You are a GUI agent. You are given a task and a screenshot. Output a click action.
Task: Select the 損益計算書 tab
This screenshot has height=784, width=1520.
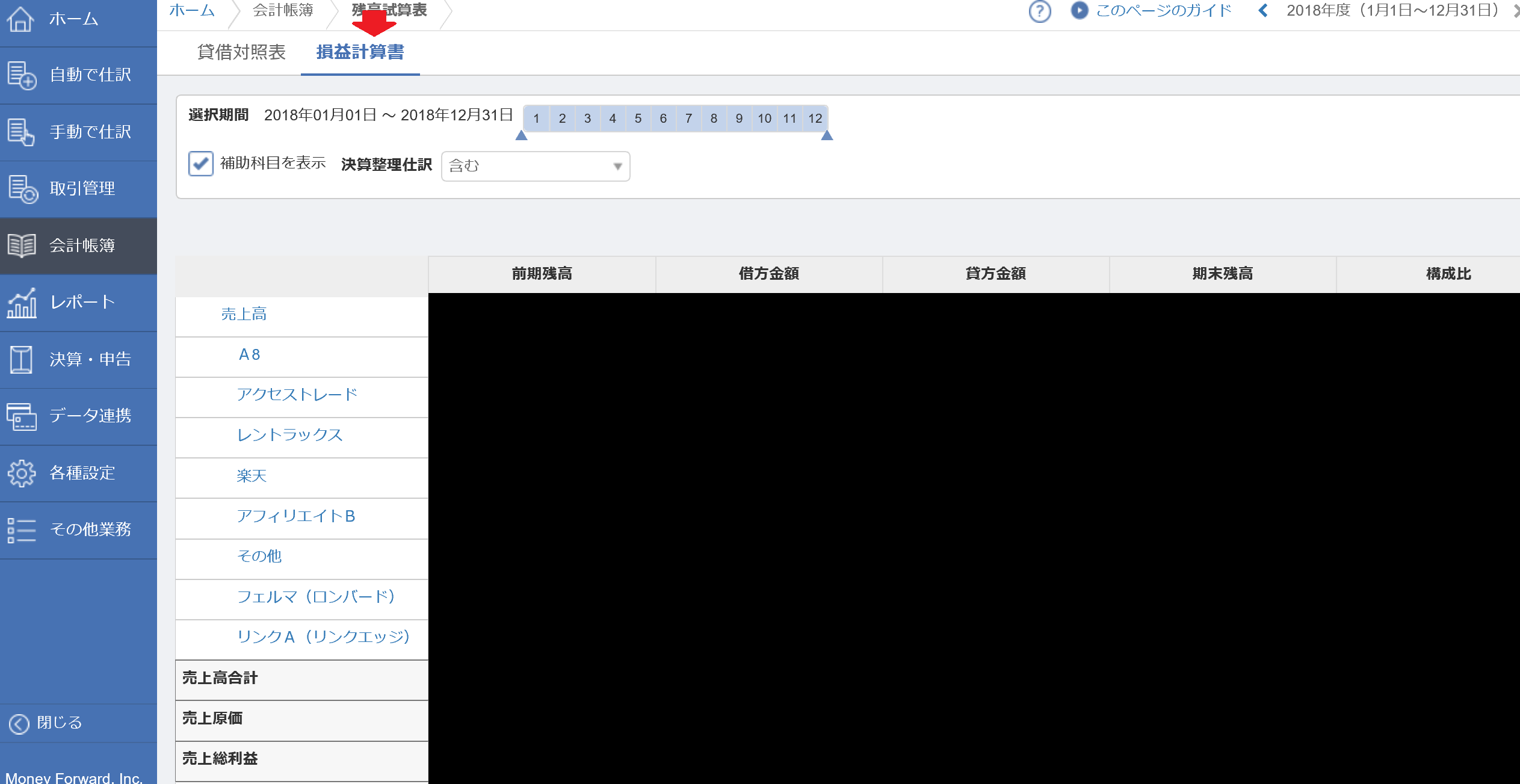click(360, 52)
